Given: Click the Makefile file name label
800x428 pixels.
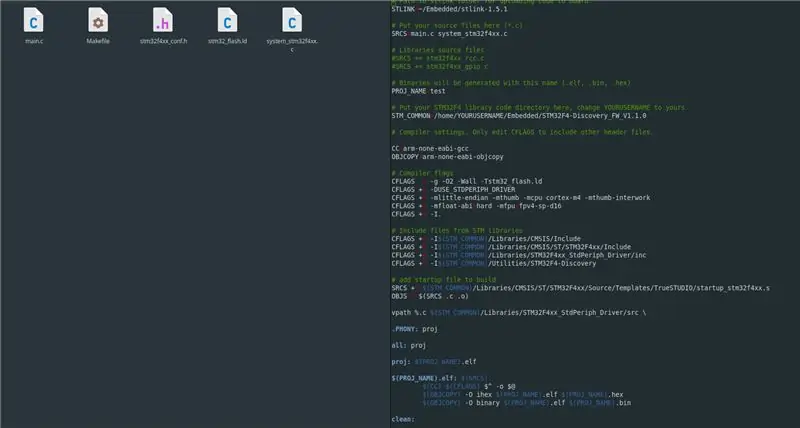Looking at the screenshot, I should pyautogui.click(x=98, y=41).
